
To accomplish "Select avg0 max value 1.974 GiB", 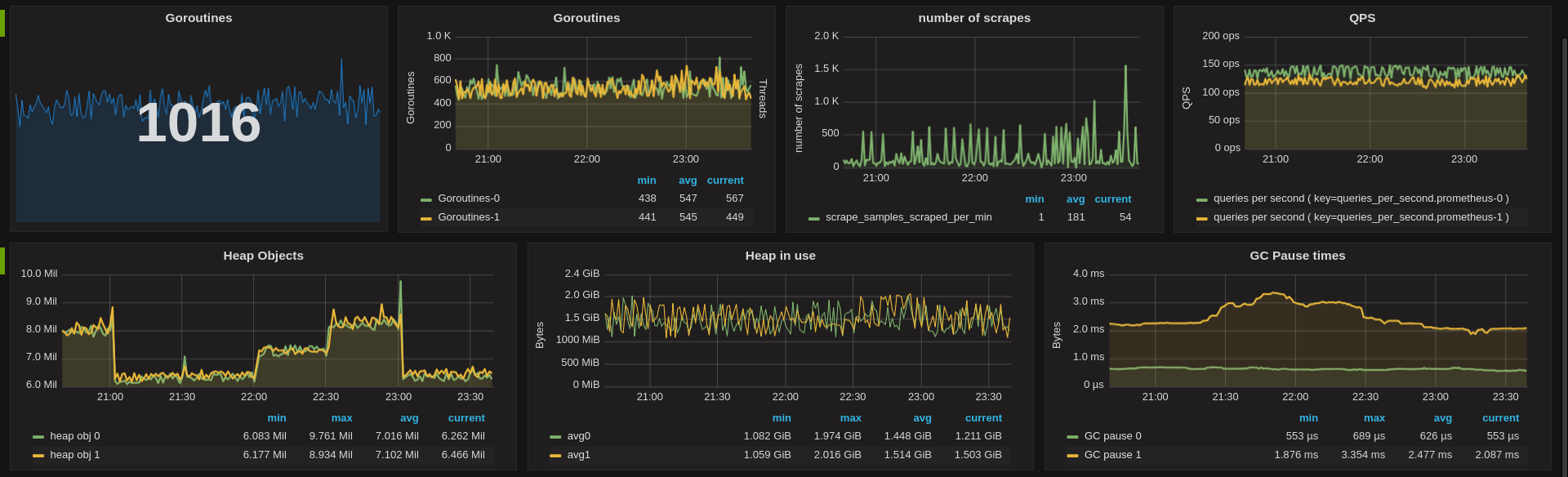I will [x=838, y=436].
